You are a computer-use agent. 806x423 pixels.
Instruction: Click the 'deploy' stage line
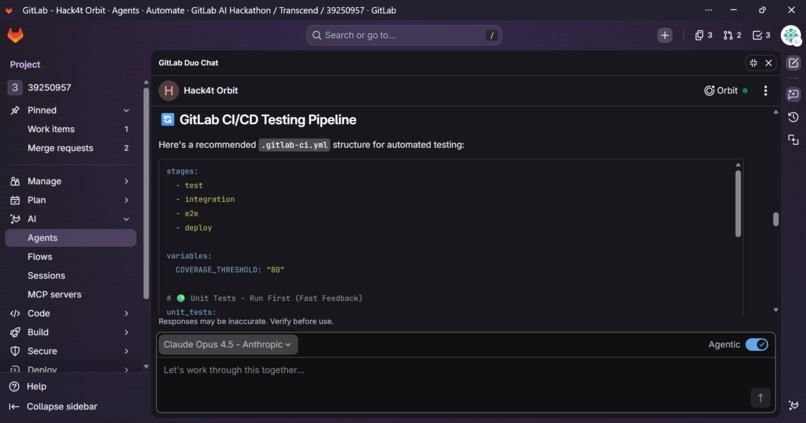point(194,228)
